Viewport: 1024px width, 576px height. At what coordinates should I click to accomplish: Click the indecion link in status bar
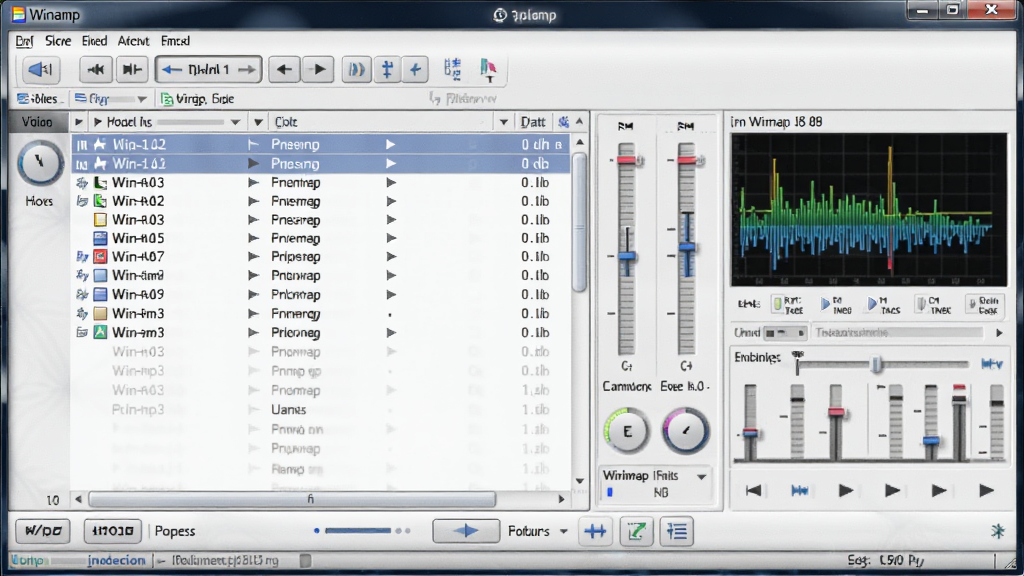tap(116, 560)
